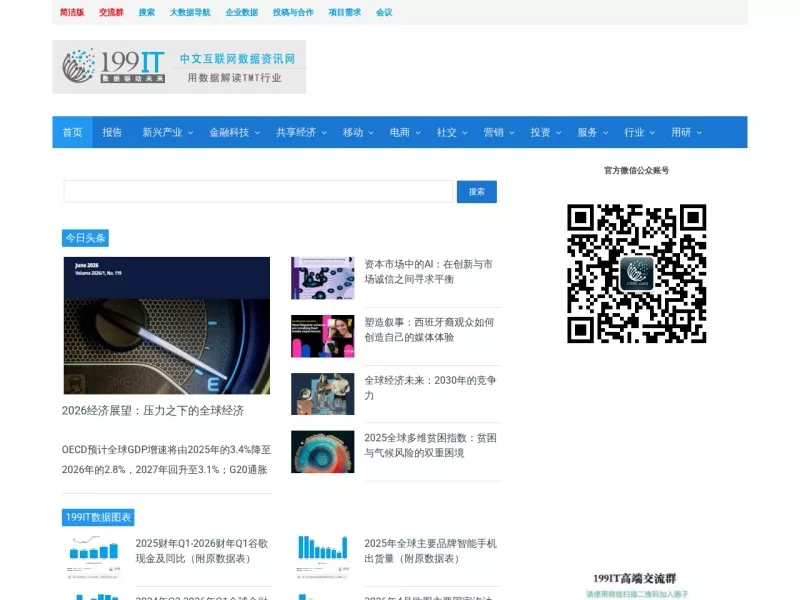Select 首页 in the blue navigation bar
Screen dimensions: 800x600
point(72,132)
